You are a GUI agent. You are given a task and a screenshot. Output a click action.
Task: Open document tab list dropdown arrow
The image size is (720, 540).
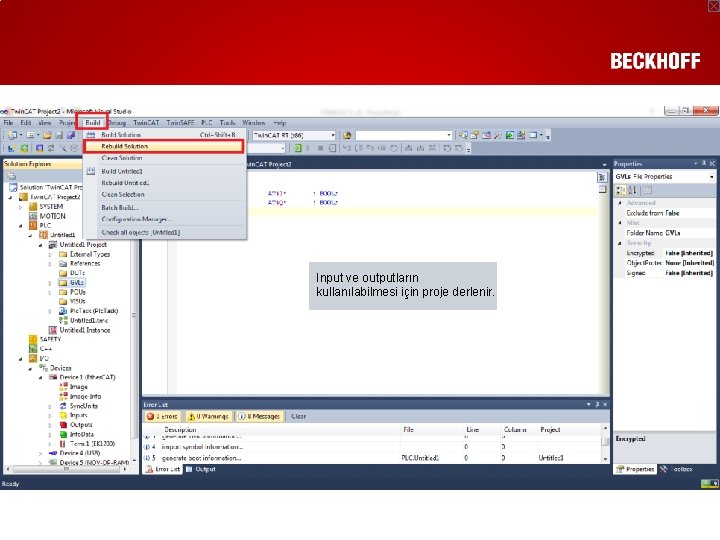604,164
